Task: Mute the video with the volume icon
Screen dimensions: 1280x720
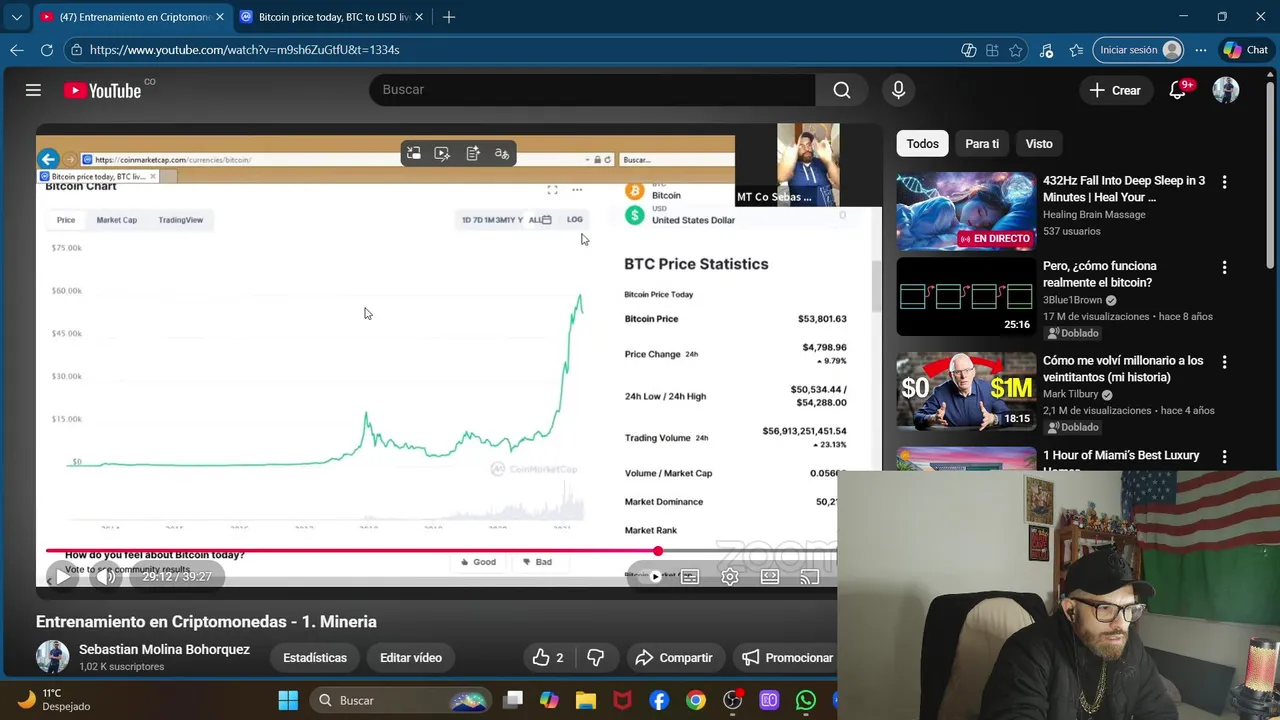Action: pyautogui.click(x=106, y=576)
